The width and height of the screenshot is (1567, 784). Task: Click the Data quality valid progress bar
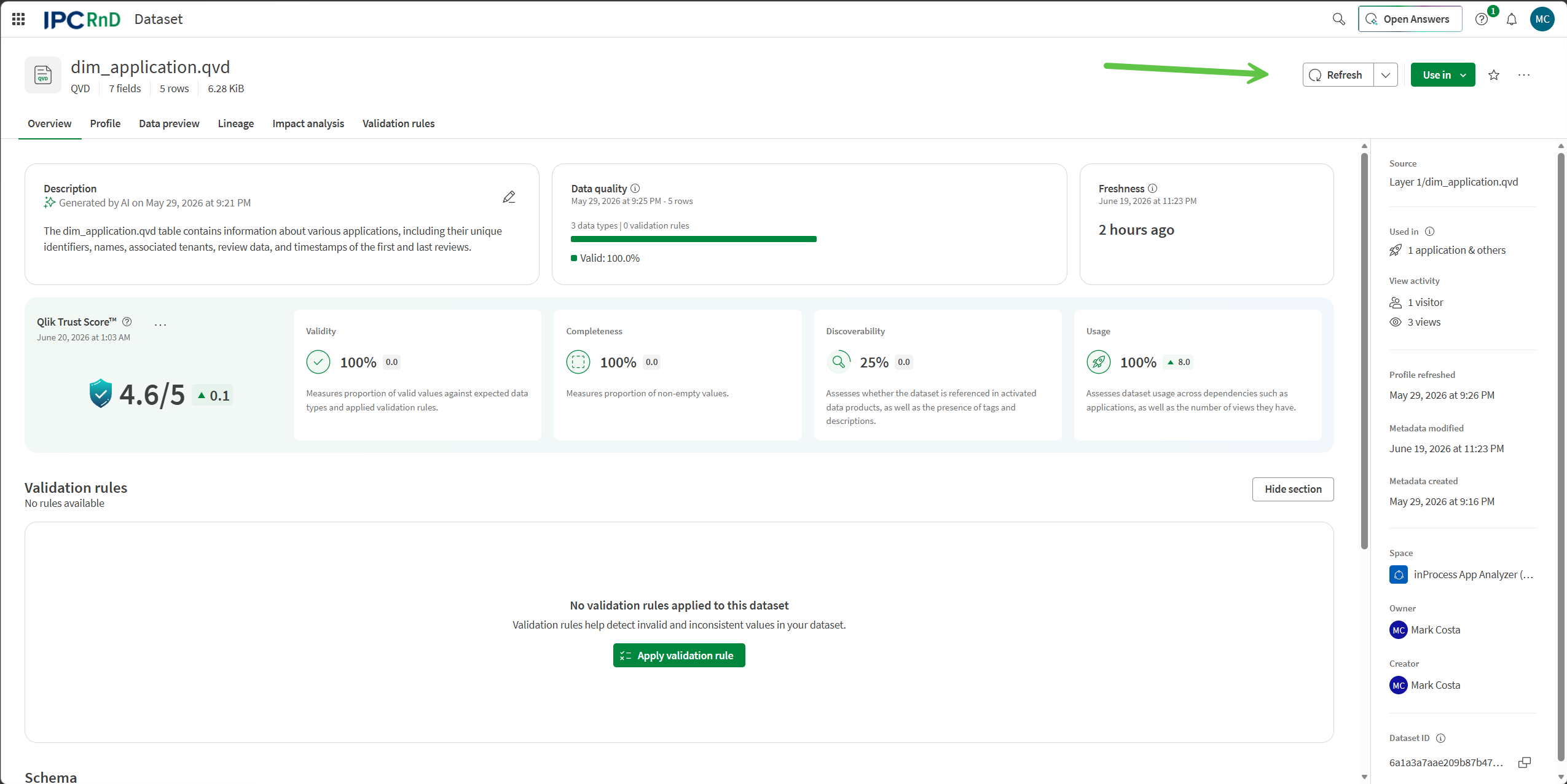coord(694,239)
